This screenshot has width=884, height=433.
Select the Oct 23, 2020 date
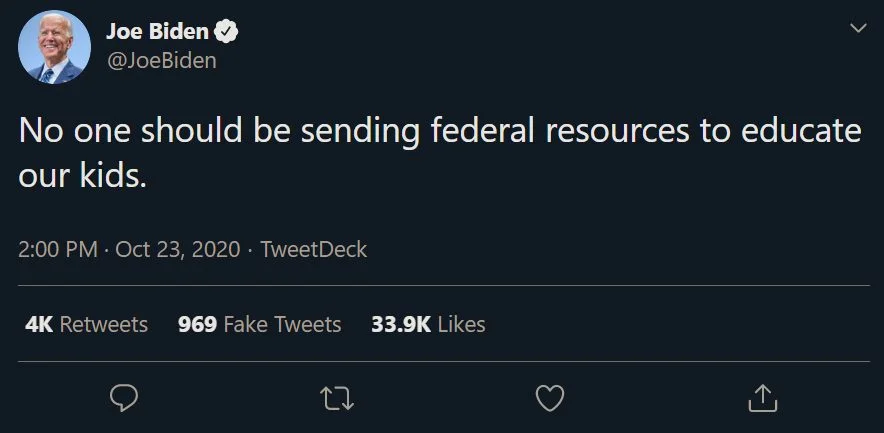(178, 249)
